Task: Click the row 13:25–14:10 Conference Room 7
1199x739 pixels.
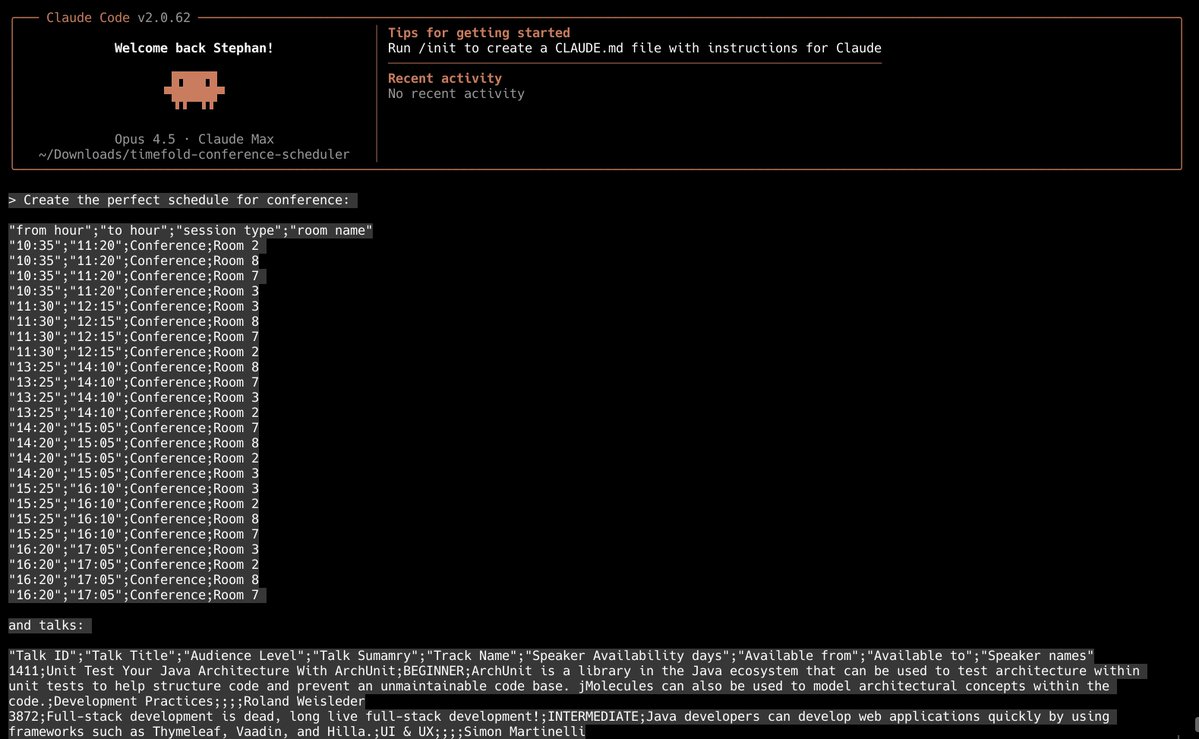Action: [x=134, y=383]
